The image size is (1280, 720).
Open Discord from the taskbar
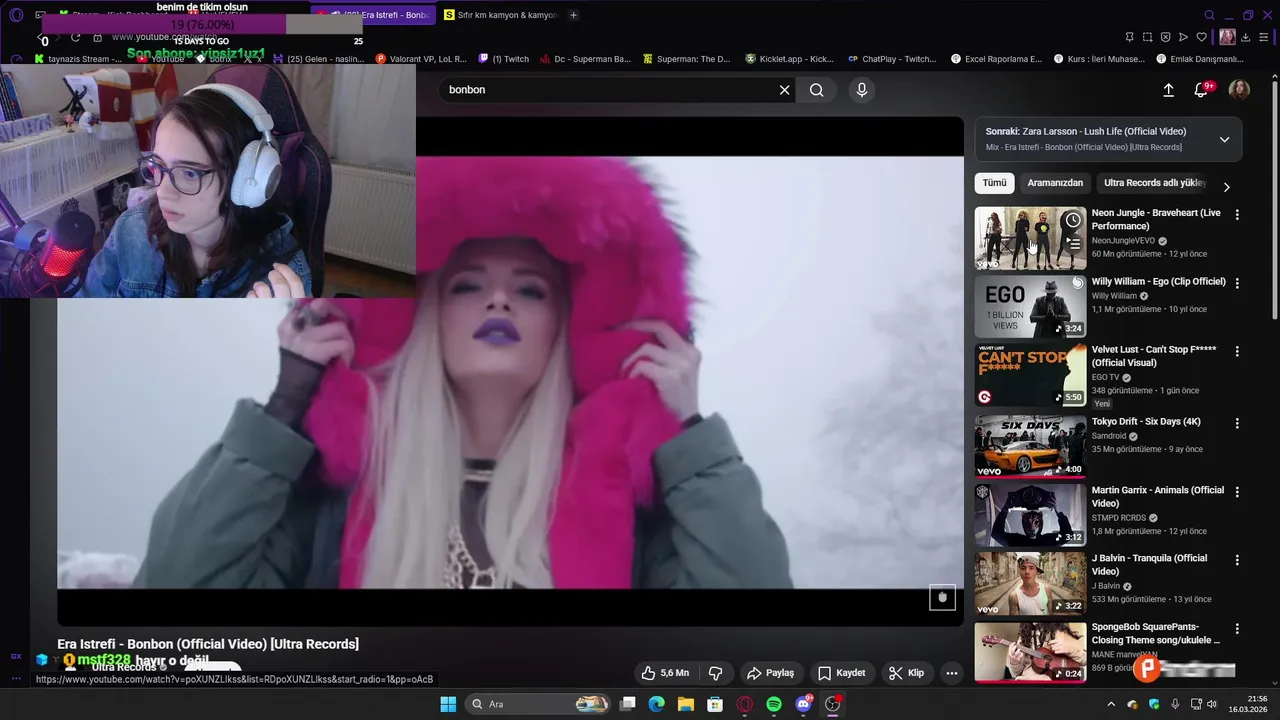point(803,704)
